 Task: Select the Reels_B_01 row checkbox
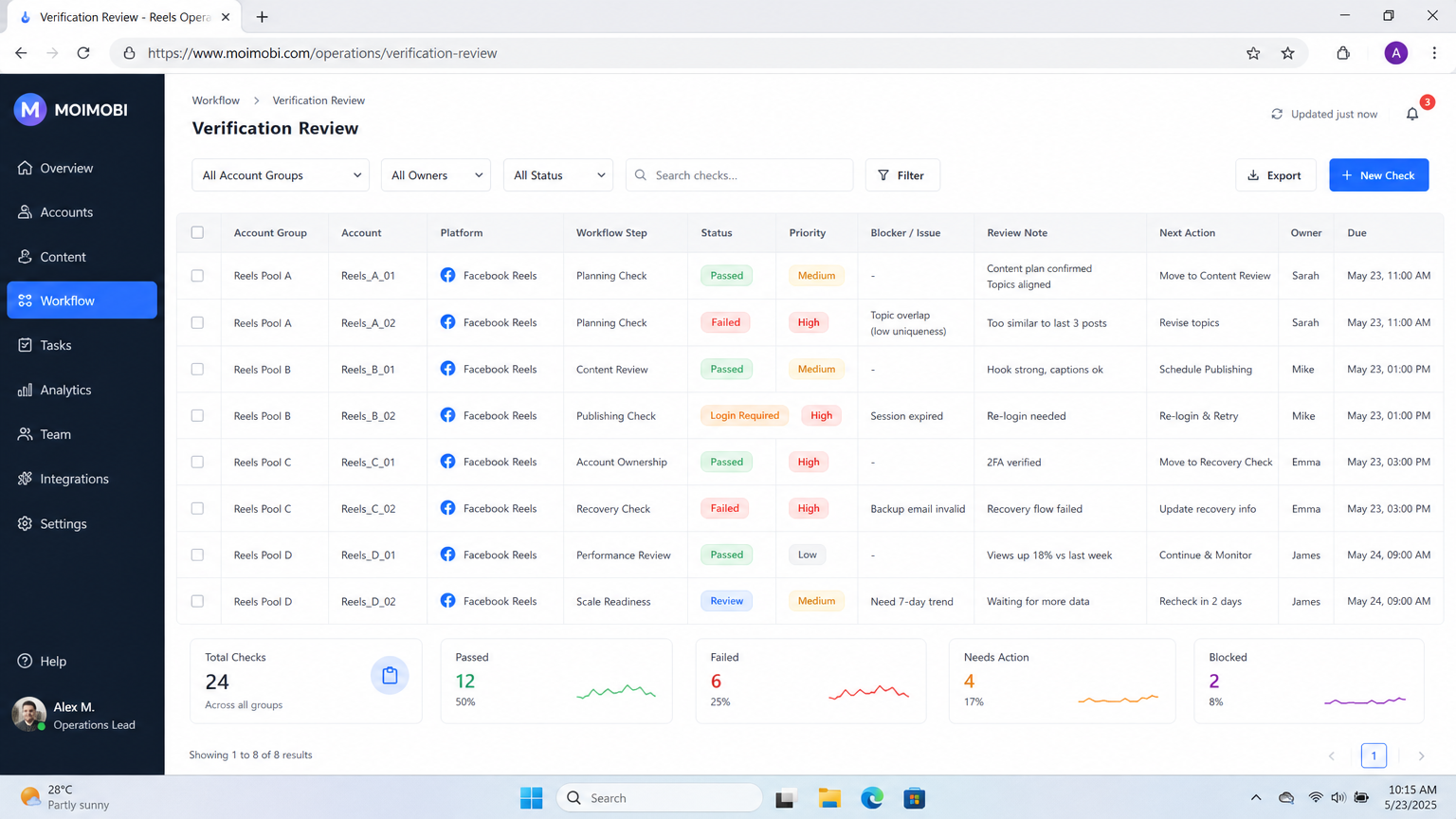pyautogui.click(x=197, y=369)
